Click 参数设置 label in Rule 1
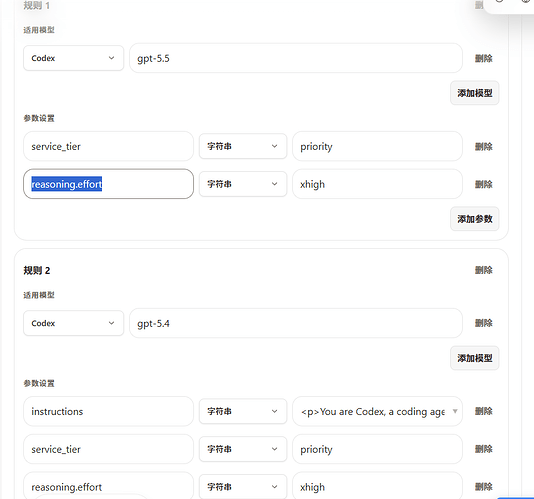 tap(39, 119)
